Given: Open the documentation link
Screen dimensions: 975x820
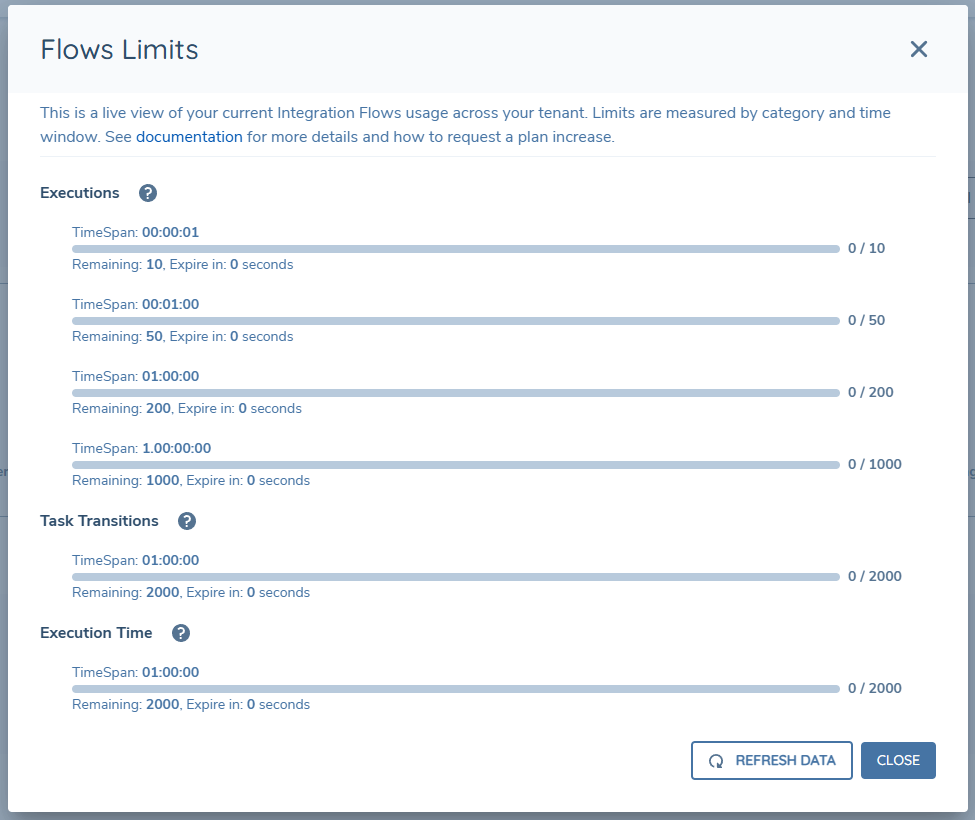Looking at the screenshot, I should 189,136.
